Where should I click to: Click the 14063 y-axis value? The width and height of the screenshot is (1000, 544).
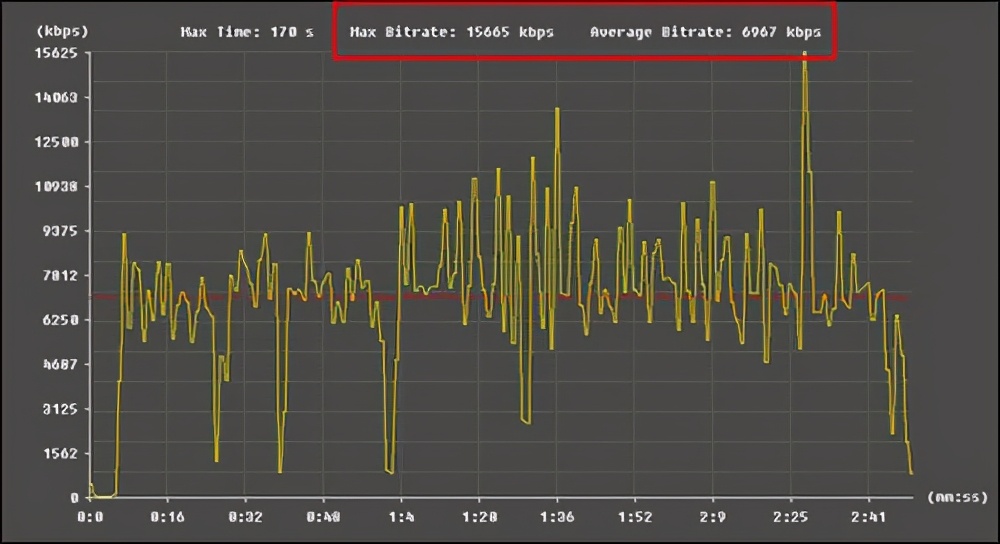coord(56,98)
